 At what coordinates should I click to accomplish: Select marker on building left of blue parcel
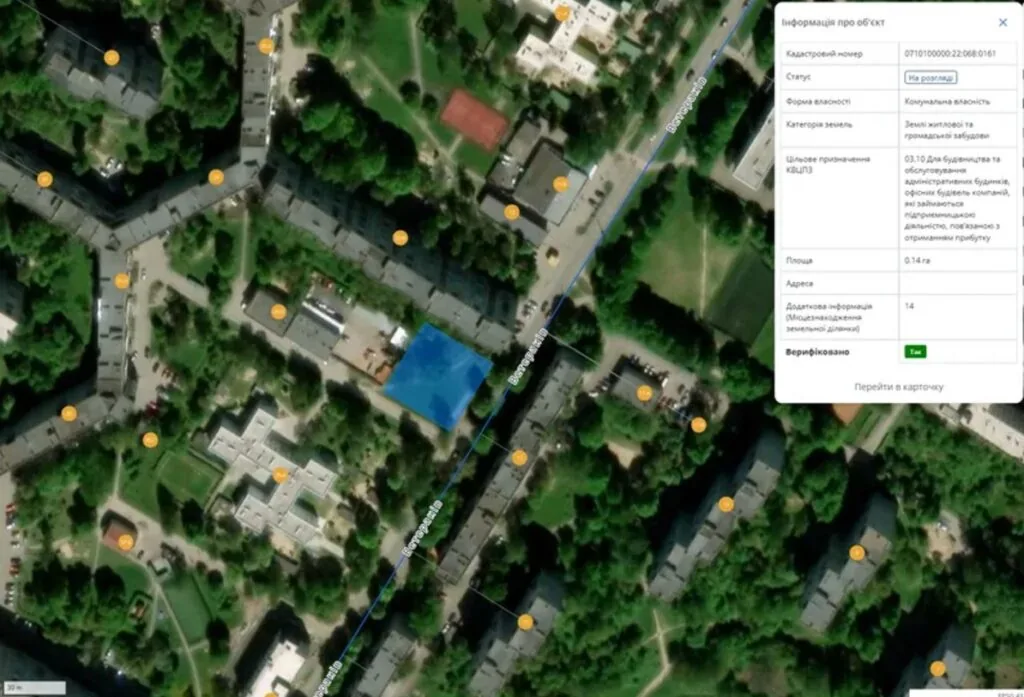click(279, 312)
